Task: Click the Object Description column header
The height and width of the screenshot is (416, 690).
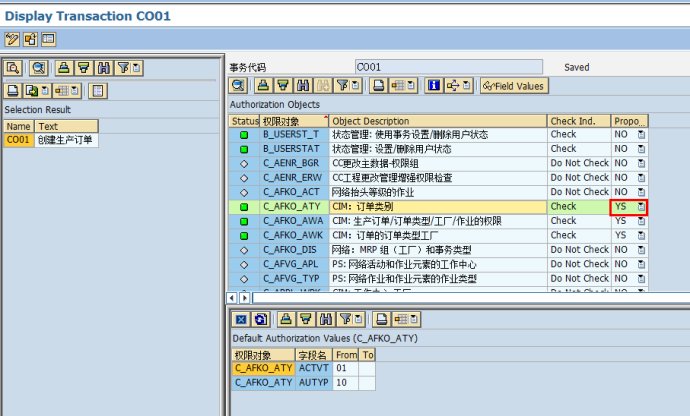Action: coord(438,121)
